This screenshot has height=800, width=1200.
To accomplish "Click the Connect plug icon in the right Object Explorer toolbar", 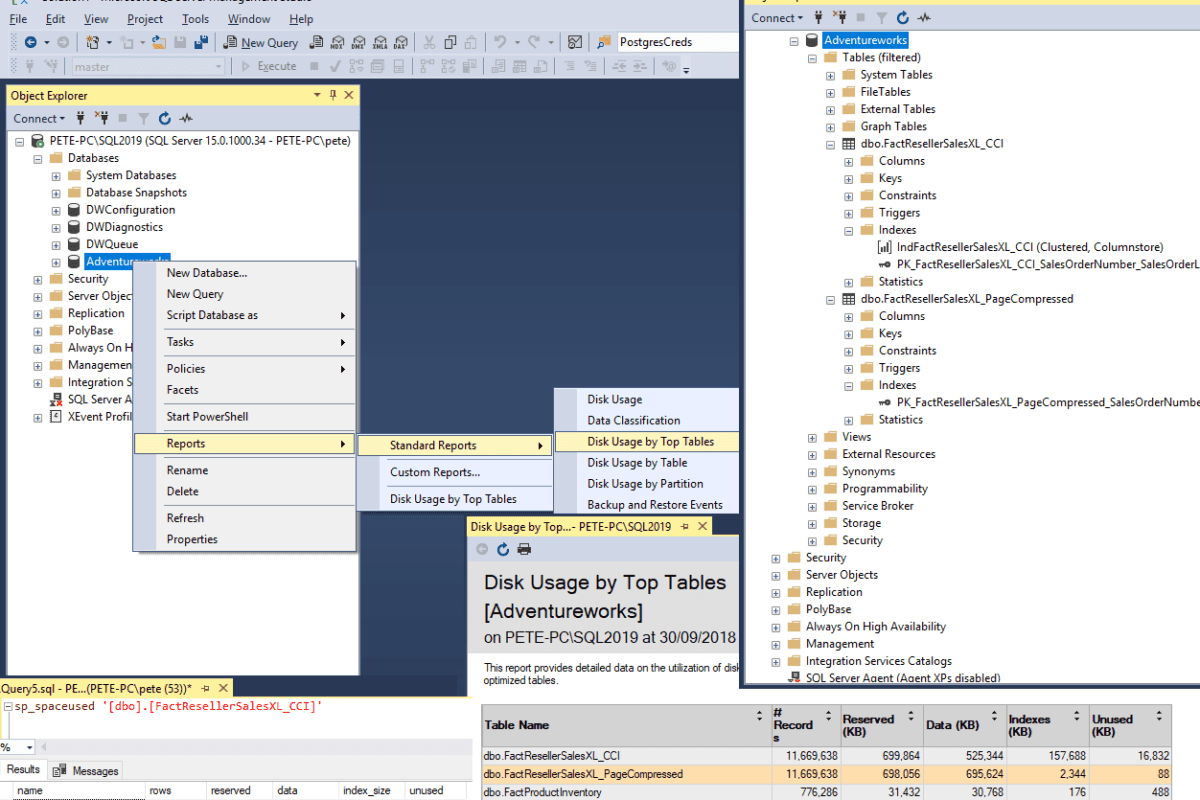I will (820, 17).
